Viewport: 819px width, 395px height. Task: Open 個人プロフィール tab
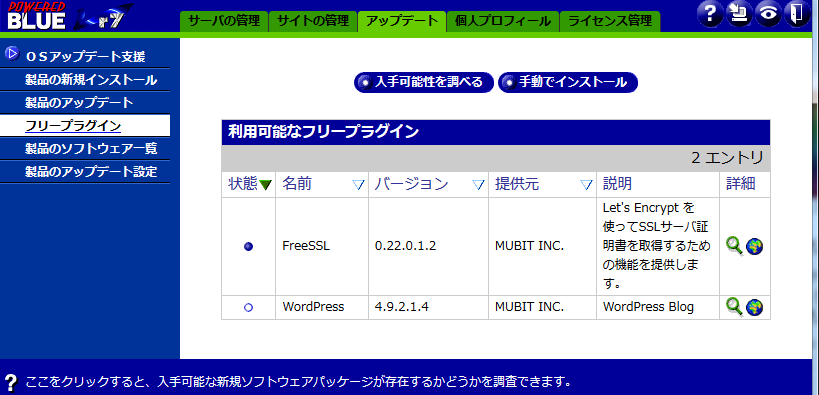click(503, 21)
